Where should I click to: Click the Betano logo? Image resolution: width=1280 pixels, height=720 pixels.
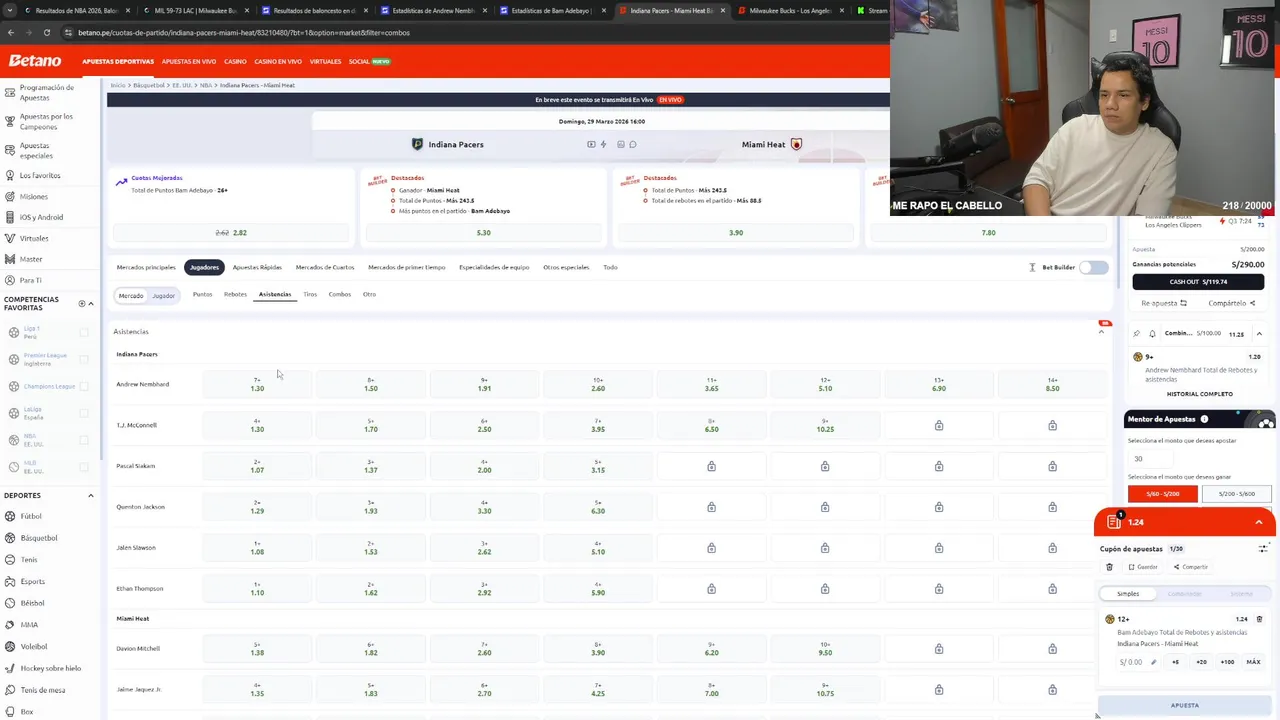pyautogui.click(x=35, y=61)
